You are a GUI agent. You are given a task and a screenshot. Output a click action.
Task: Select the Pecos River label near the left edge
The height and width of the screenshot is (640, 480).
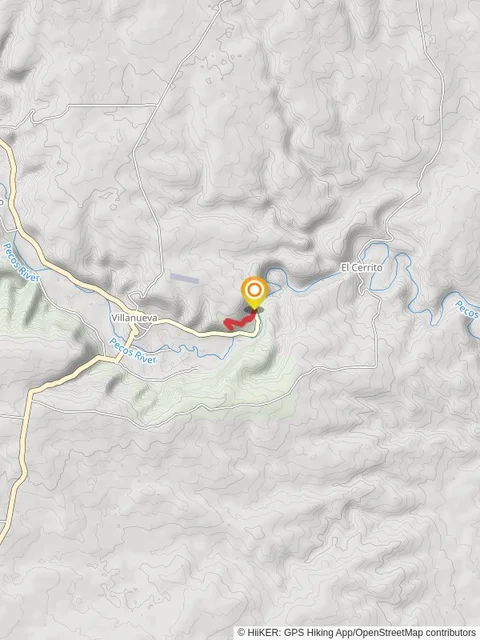(x=21, y=262)
